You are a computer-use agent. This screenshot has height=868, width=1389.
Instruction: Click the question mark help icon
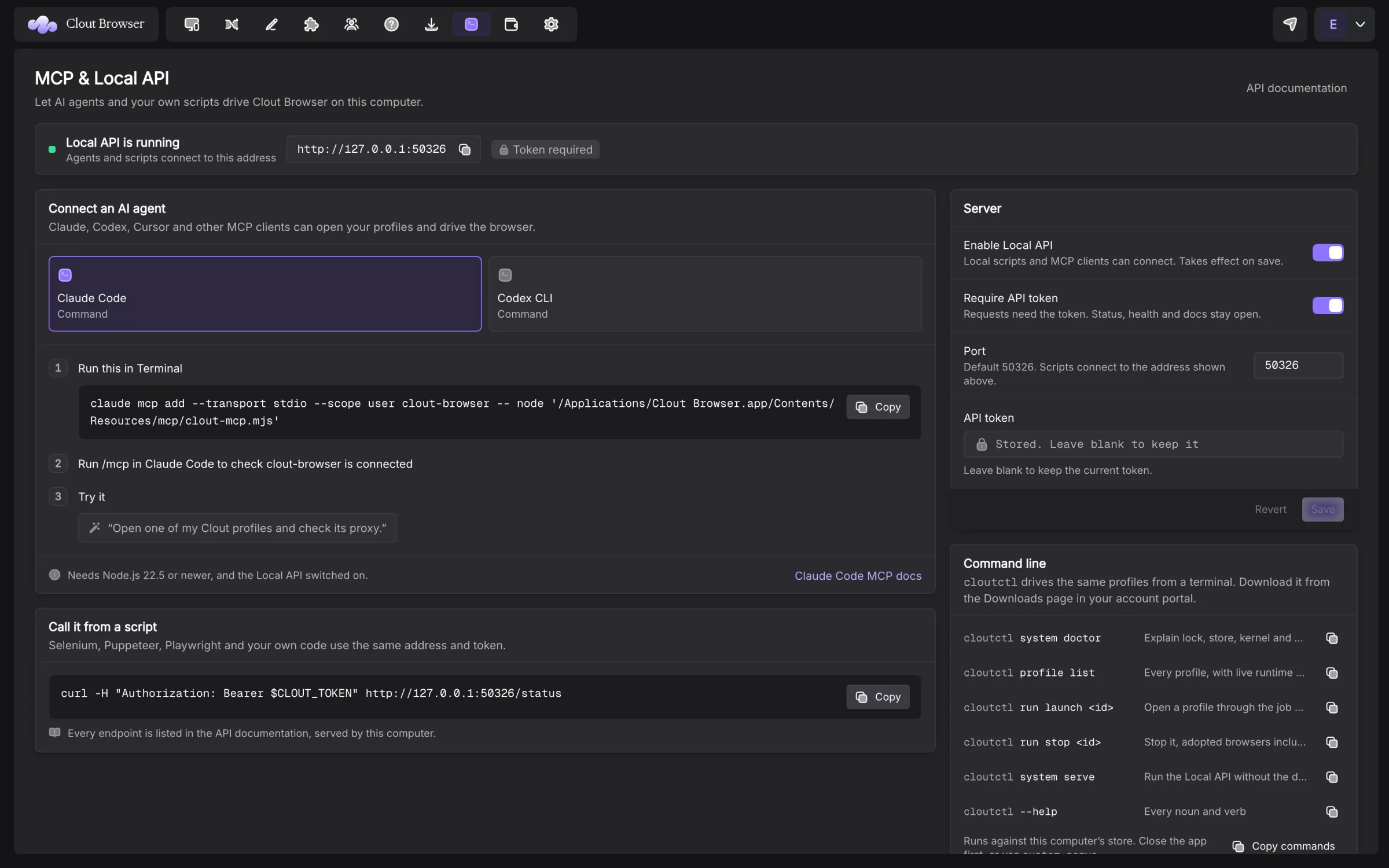[x=391, y=24]
